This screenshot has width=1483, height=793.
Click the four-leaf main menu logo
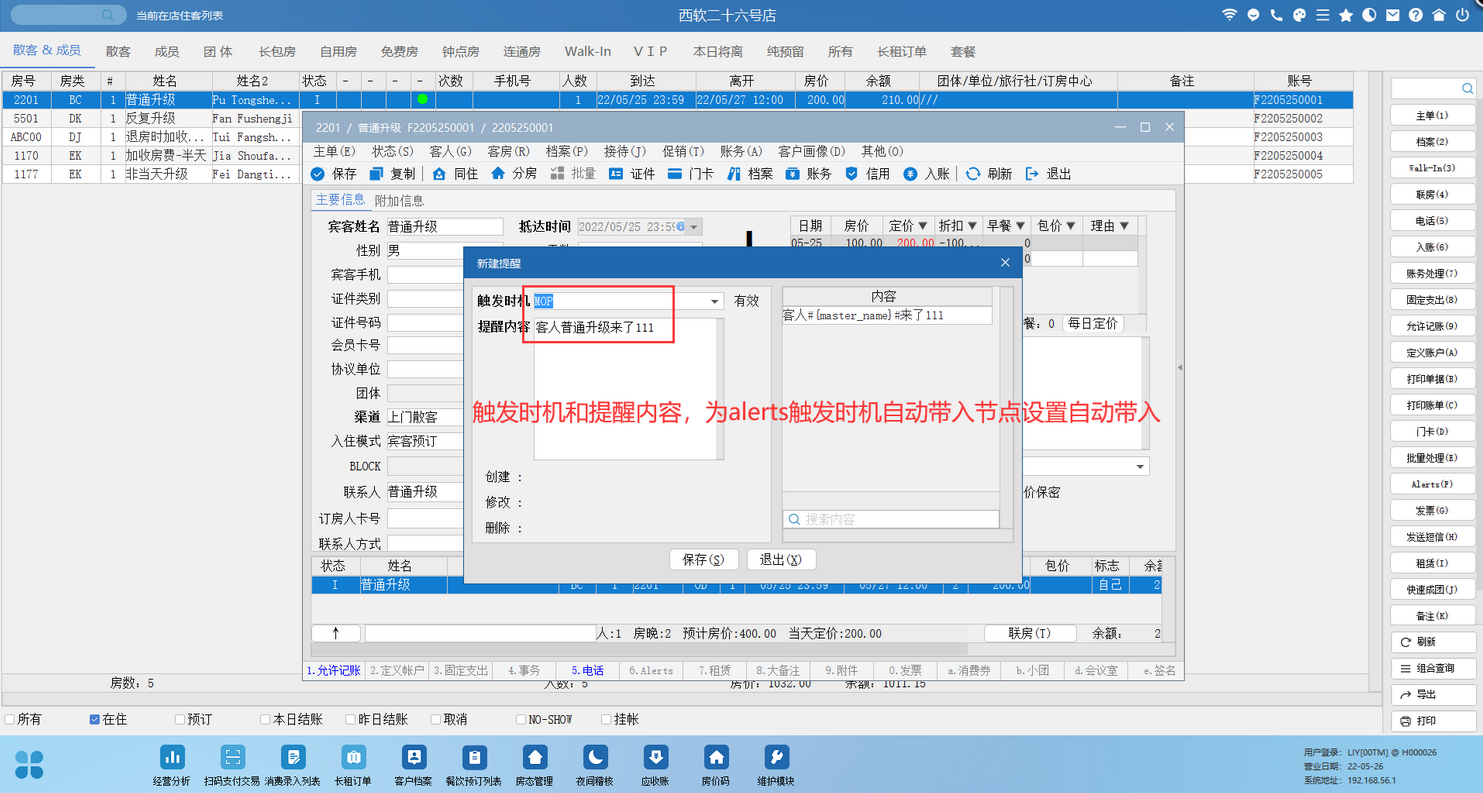(x=29, y=764)
